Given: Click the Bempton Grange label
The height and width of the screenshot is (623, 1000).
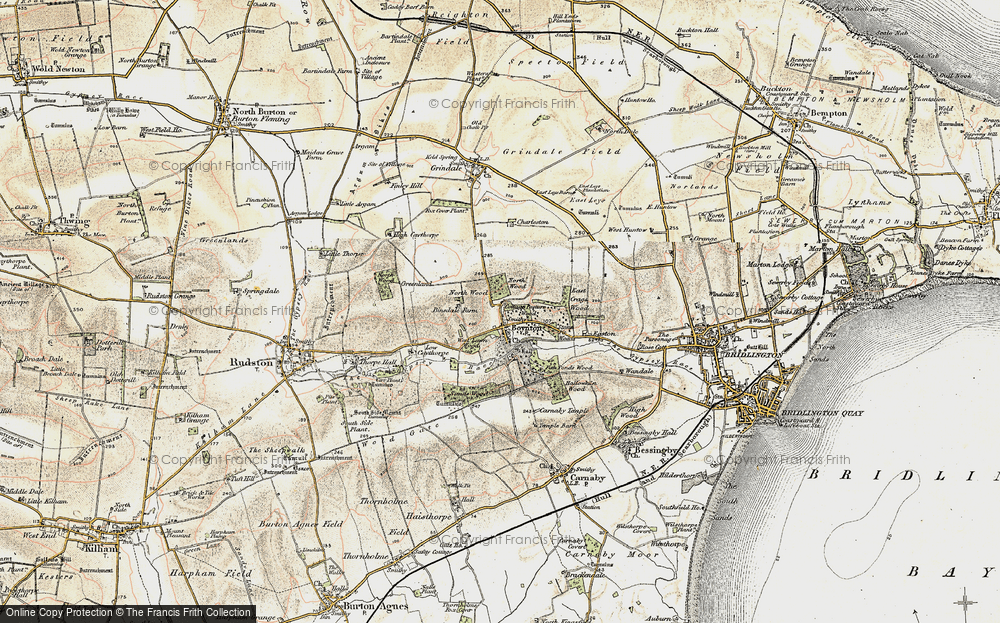Looking at the screenshot, I should tap(802, 62).
